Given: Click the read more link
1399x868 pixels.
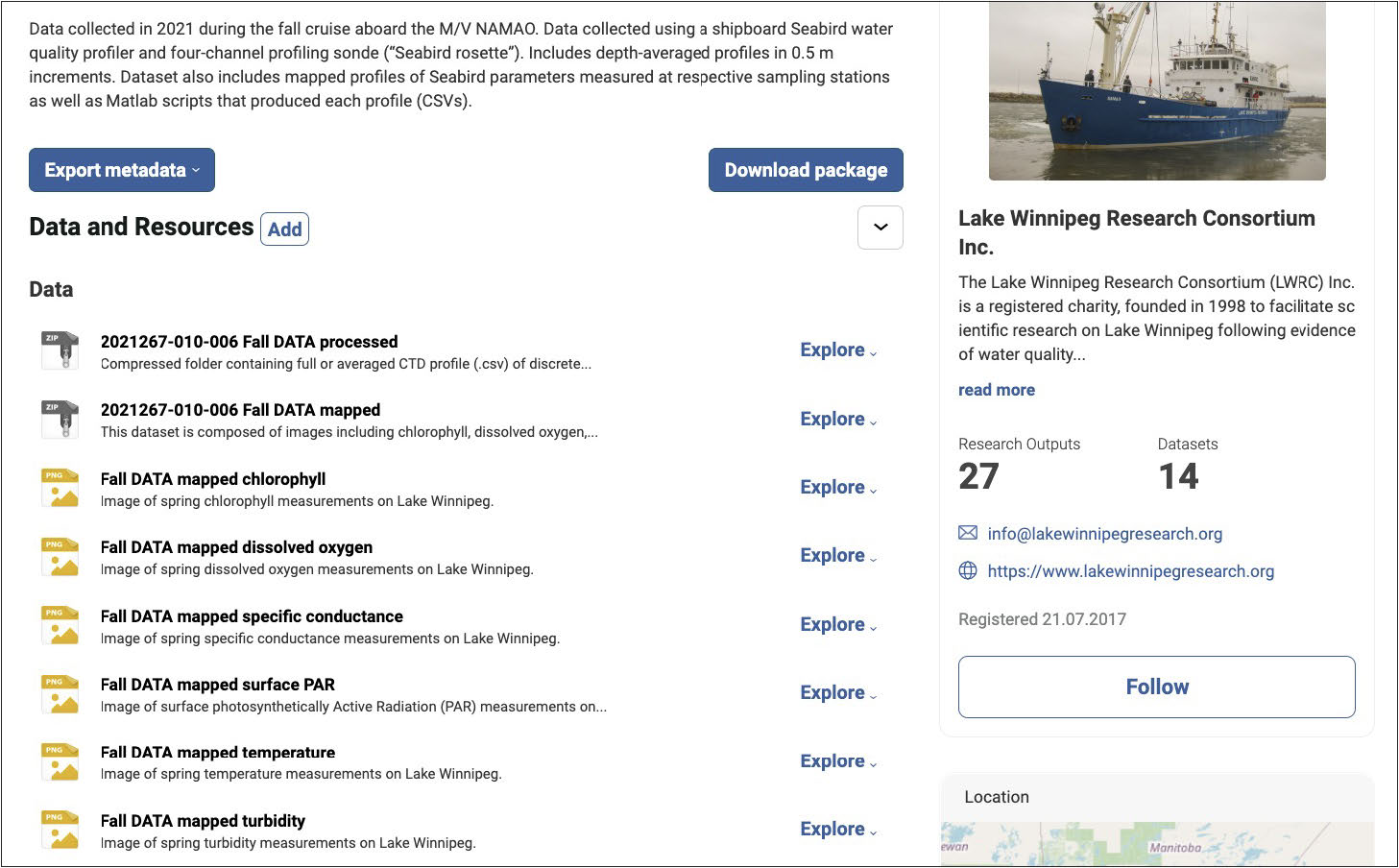Looking at the screenshot, I should pyautogui.click(x=996, y=390).
